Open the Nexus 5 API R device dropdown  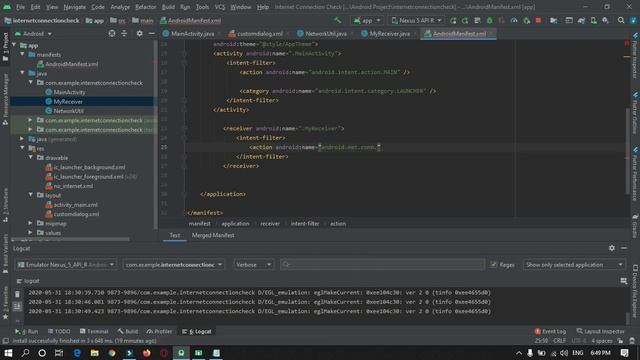pyautogui.click(x=416, y=20)
